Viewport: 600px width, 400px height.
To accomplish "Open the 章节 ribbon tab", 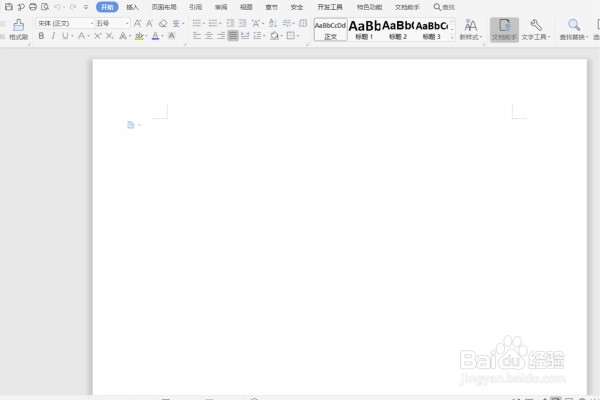I will point(271,7).
